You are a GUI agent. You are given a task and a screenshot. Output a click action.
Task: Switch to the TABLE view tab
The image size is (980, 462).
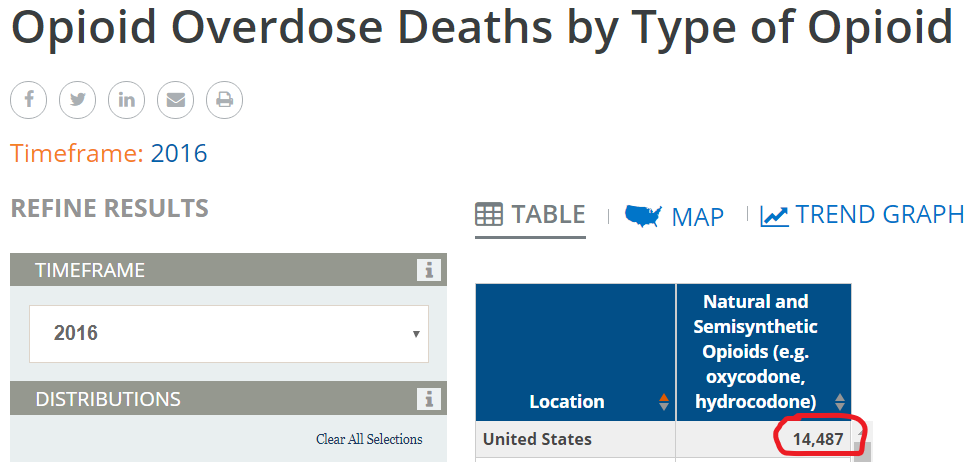(x=531, y=214)
